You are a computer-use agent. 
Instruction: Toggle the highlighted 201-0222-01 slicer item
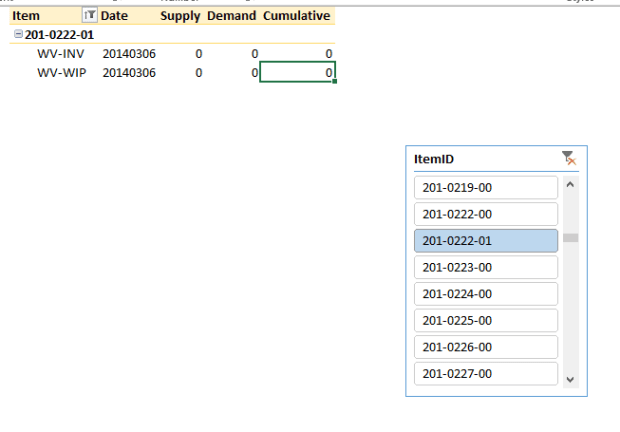pos(485,241)
